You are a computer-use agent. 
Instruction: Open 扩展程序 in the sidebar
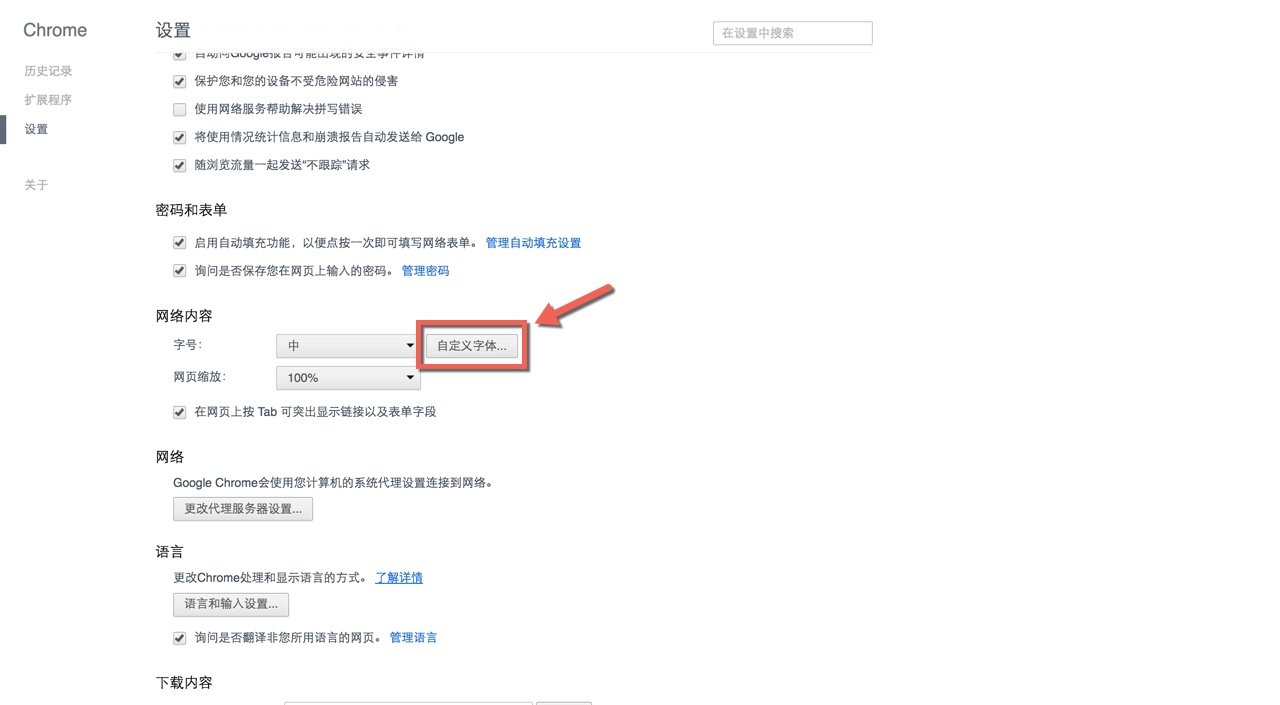48,100
